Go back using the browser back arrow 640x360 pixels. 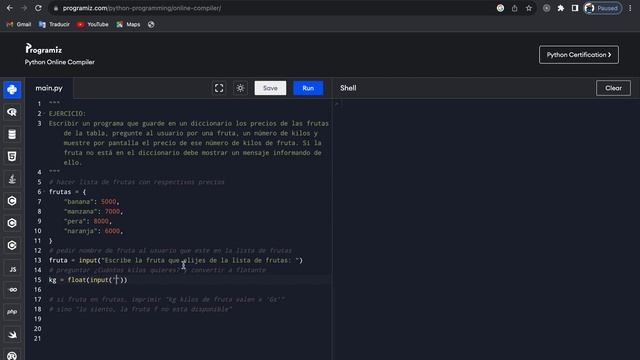pos(10,8)
